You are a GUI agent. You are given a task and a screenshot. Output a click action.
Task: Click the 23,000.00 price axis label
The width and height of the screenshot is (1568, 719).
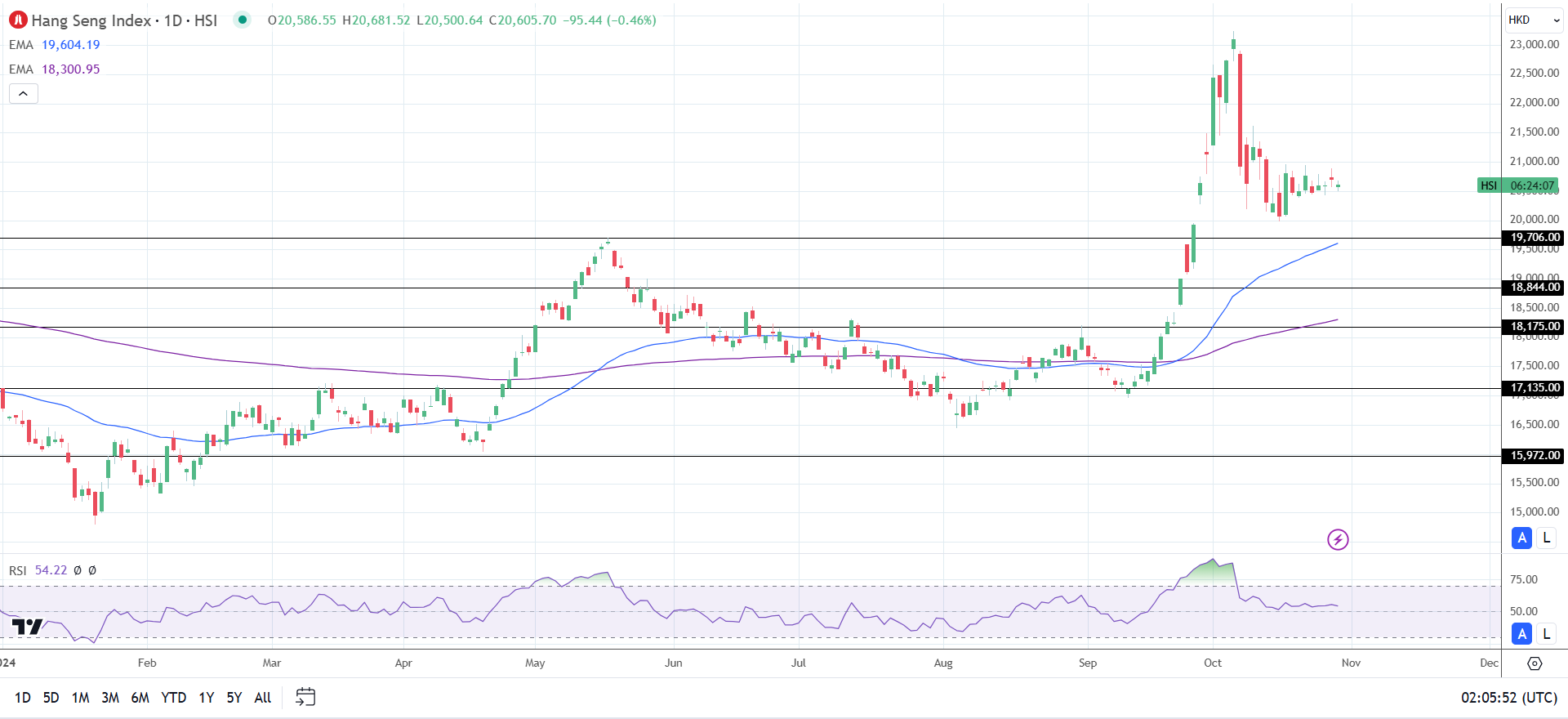click(x=1535, y=44)
